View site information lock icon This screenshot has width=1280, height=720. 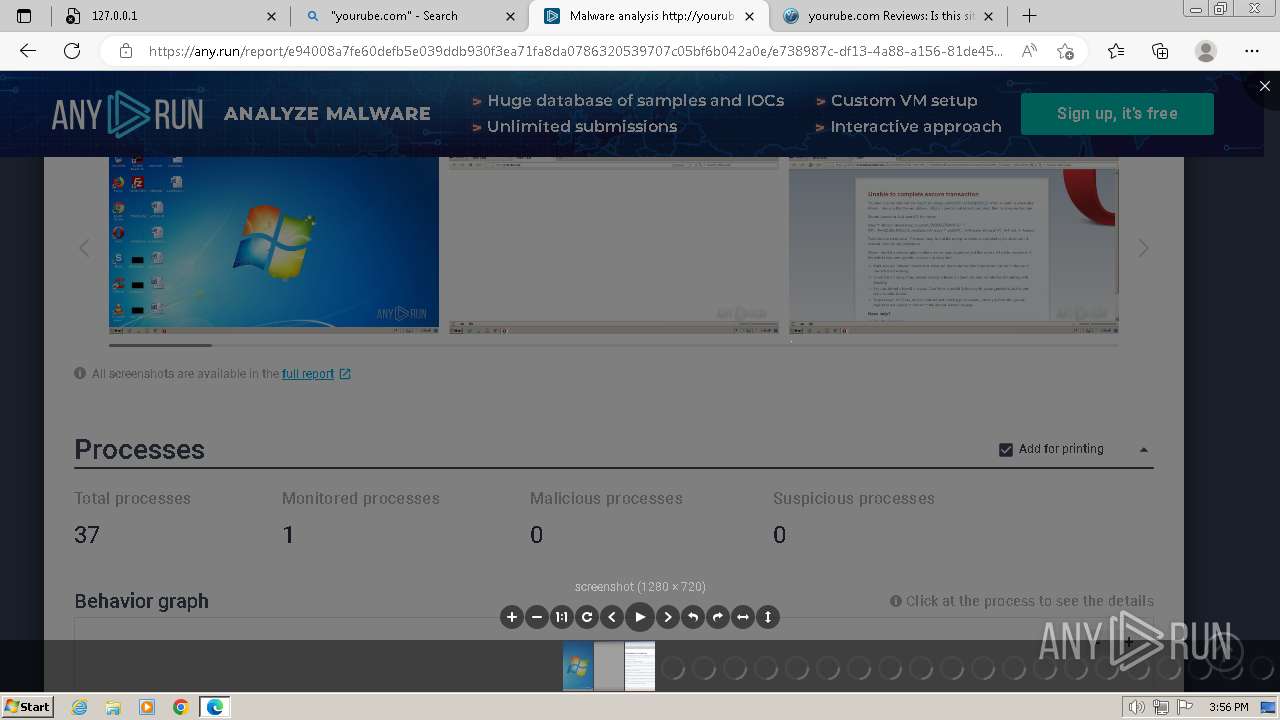[125, 51]
